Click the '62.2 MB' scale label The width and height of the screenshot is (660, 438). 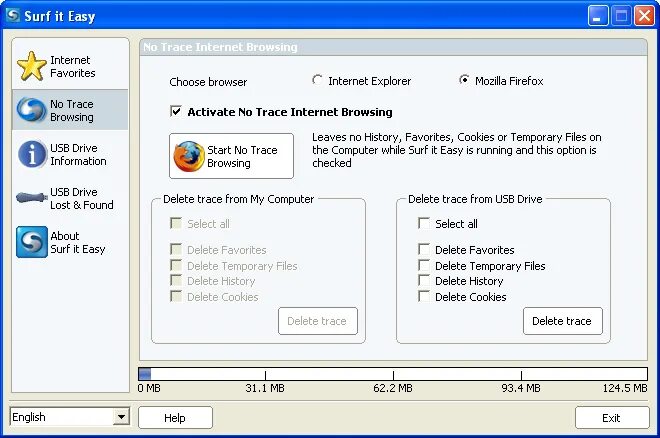point(393,388)
